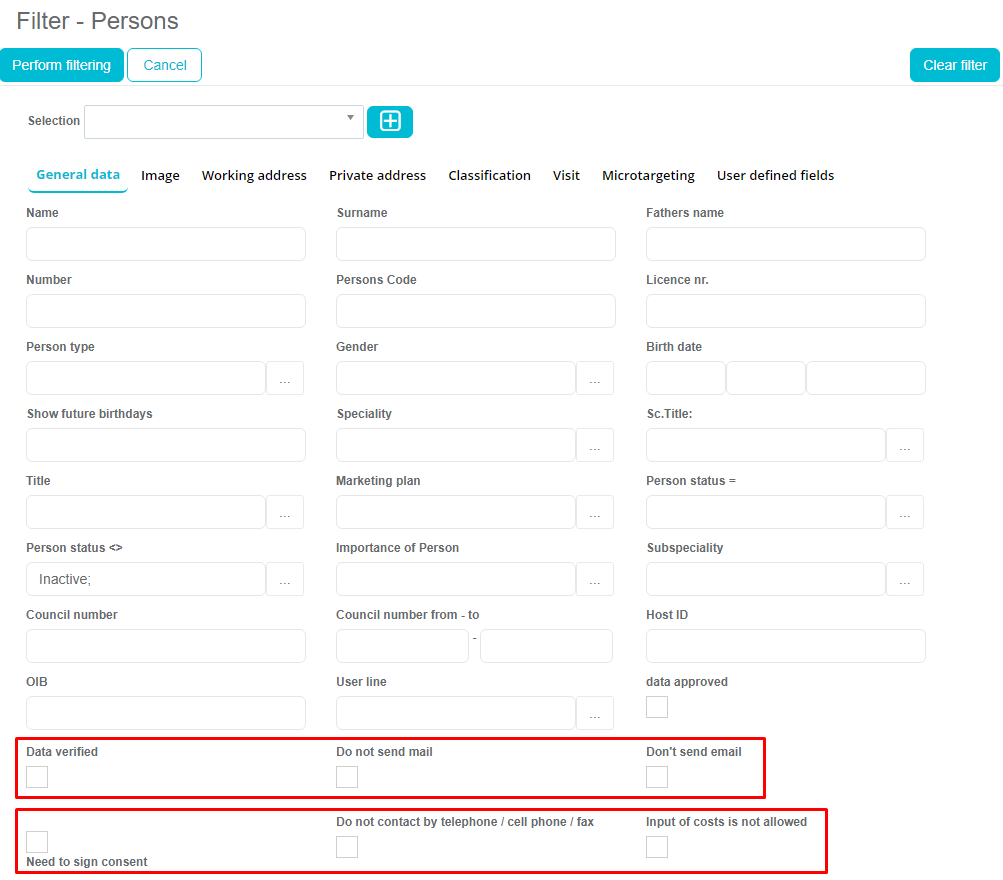
Task: Click the Speciality lookup ellipsis button
Action: [x=595, y=446]
